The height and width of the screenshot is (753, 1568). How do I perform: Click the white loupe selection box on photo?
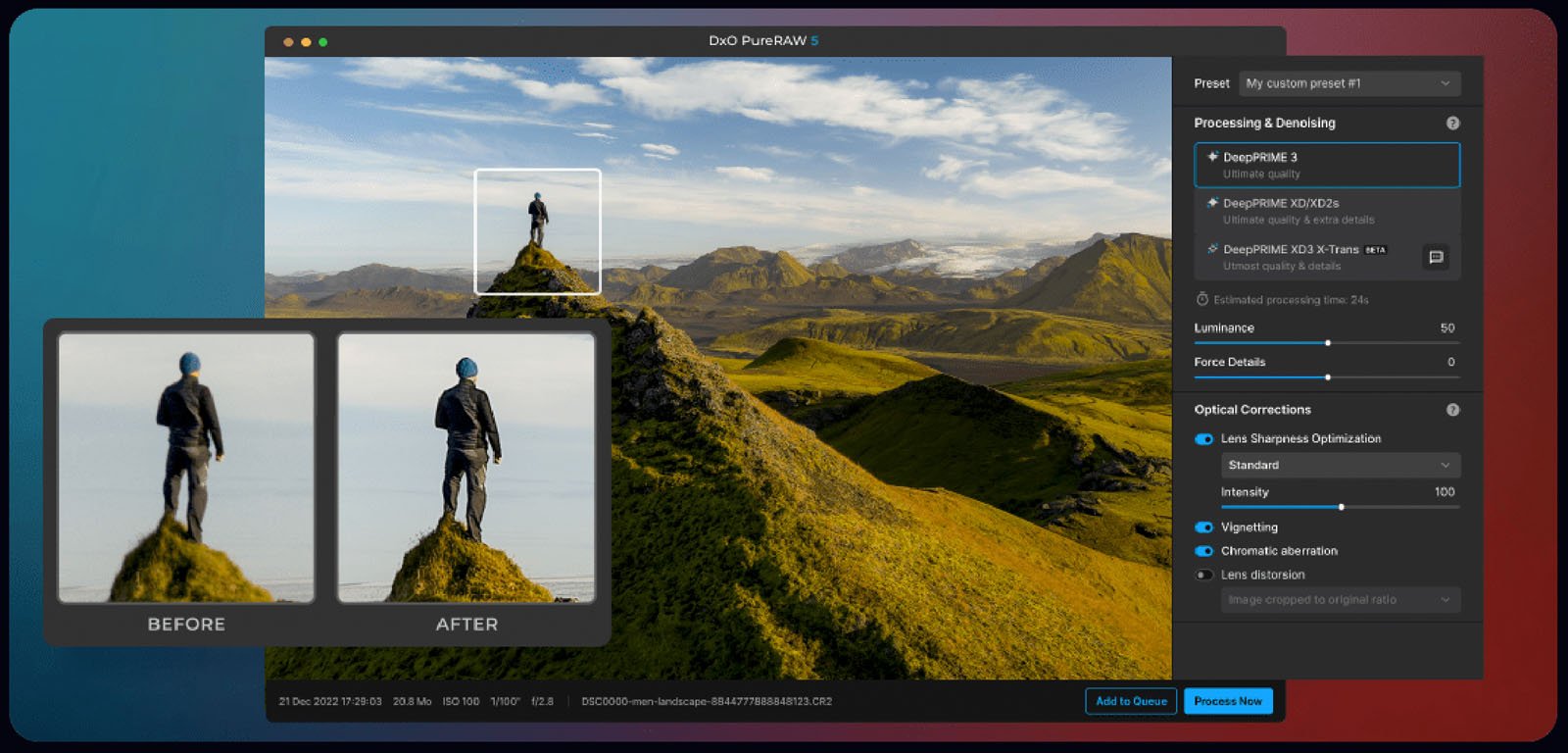tap(537, 231)
